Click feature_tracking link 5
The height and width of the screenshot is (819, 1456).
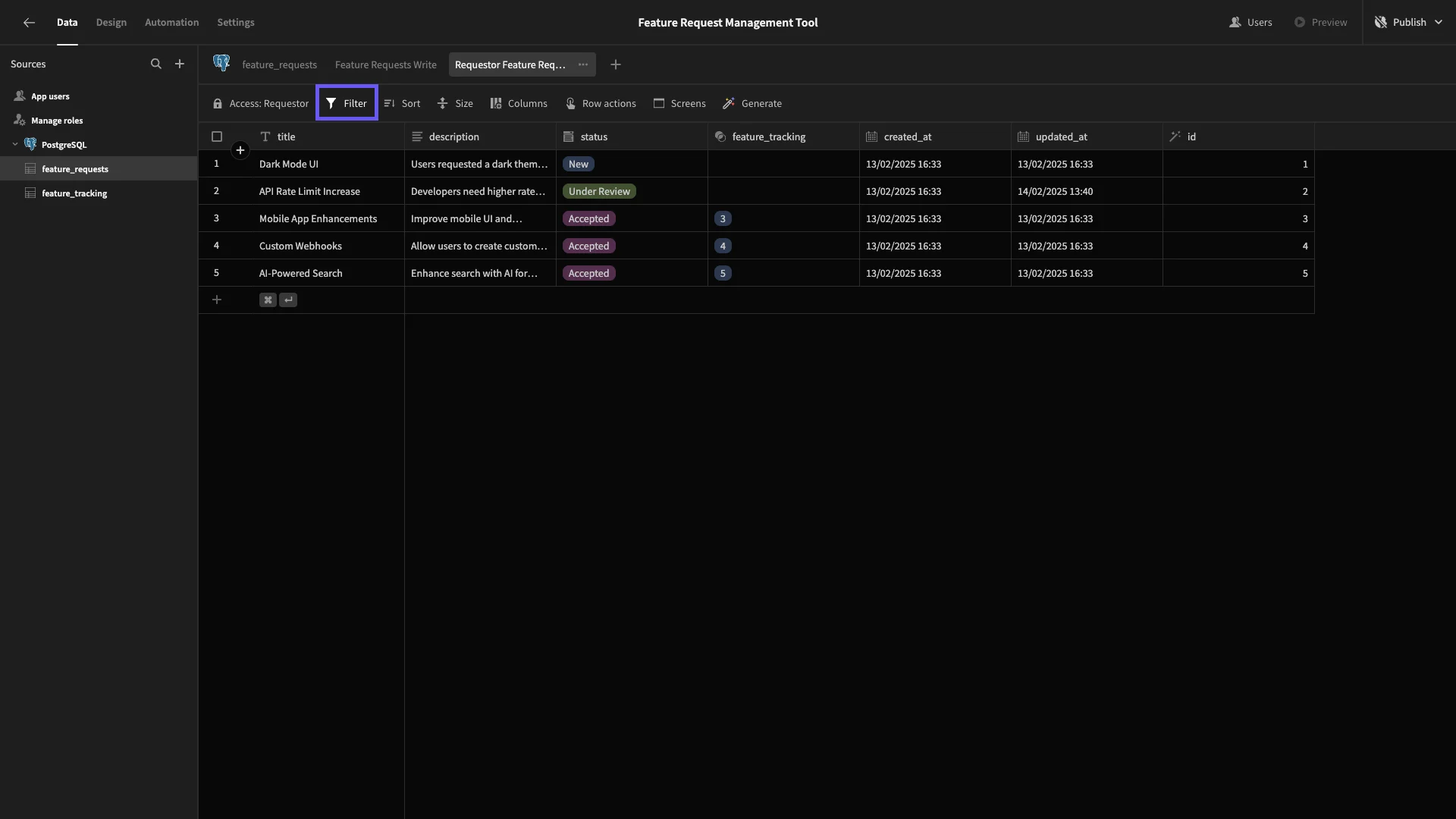(x=723, y=273)
